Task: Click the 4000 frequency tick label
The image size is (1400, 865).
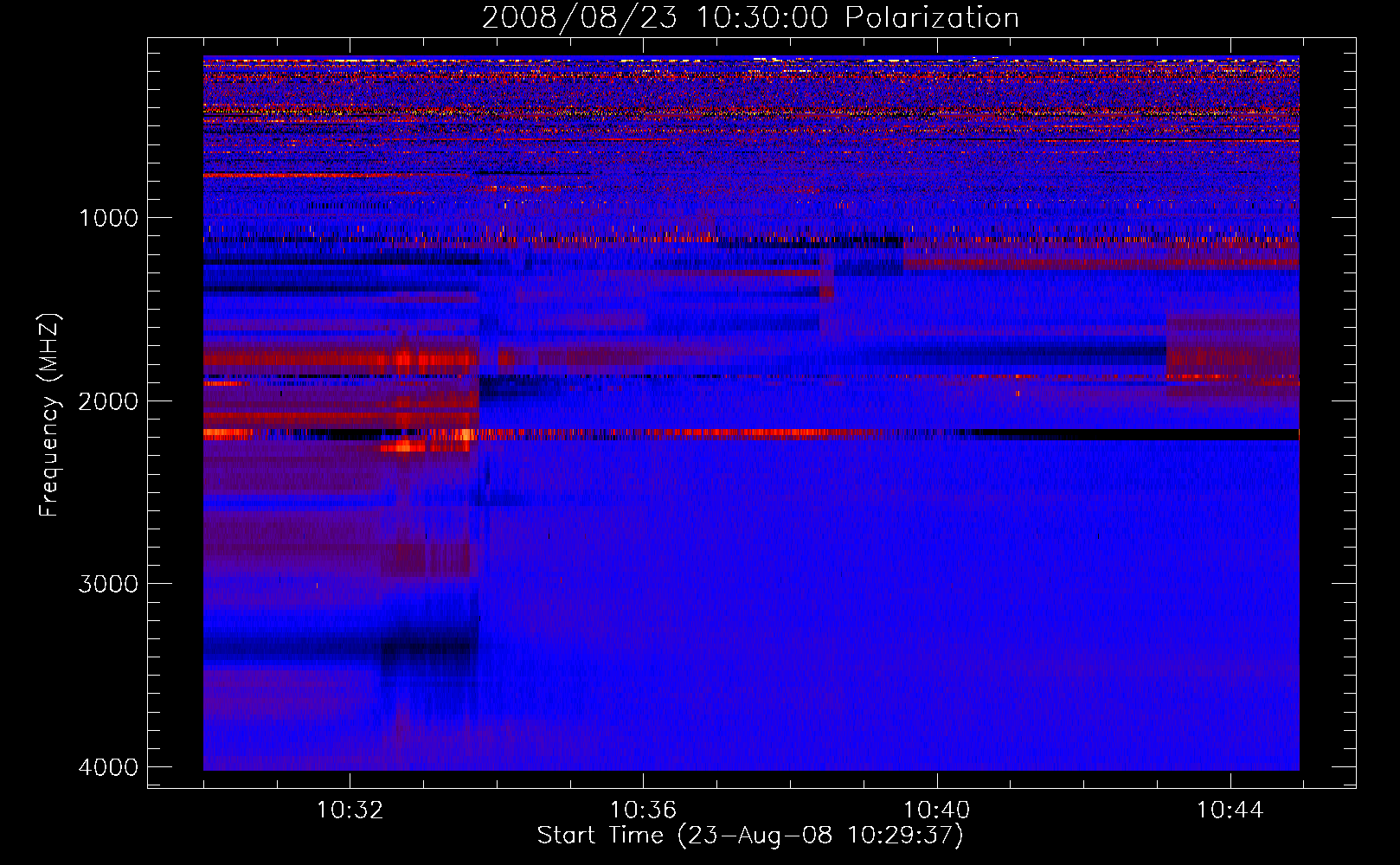Action: (x=108, y=767)
